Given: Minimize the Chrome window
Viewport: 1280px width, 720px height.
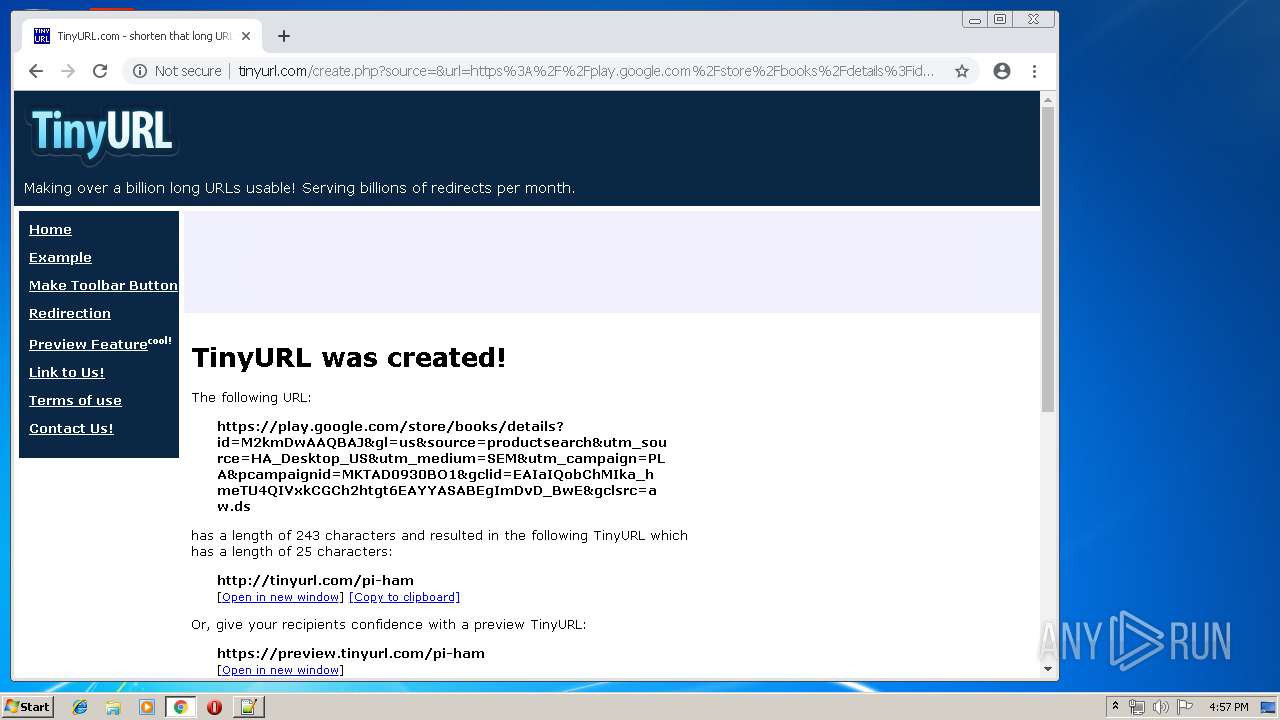Looking at the screenshot, I should (975, 19).
